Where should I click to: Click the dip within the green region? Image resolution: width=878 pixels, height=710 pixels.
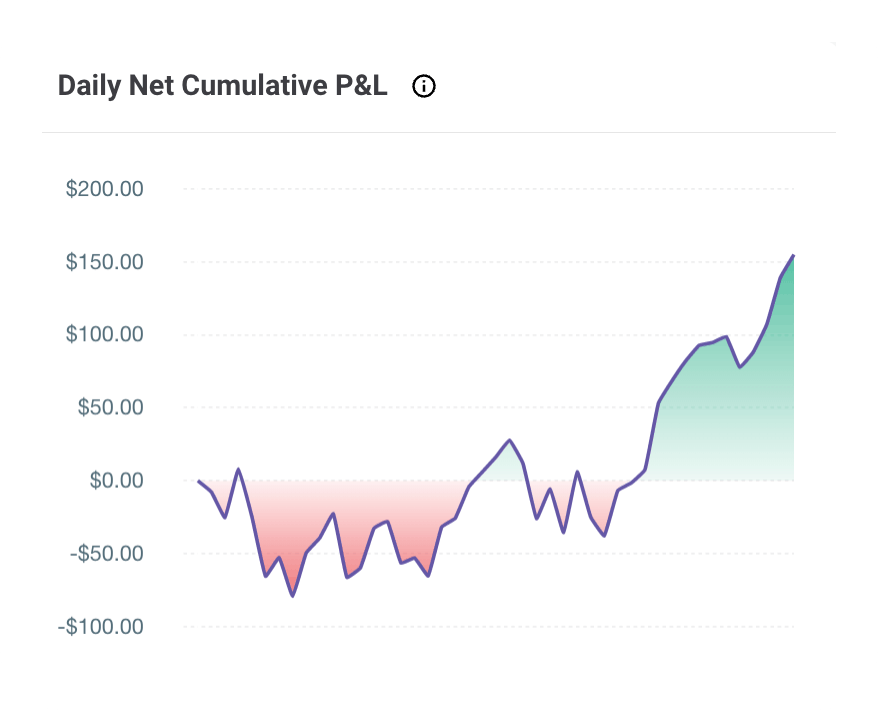(740, 366)
